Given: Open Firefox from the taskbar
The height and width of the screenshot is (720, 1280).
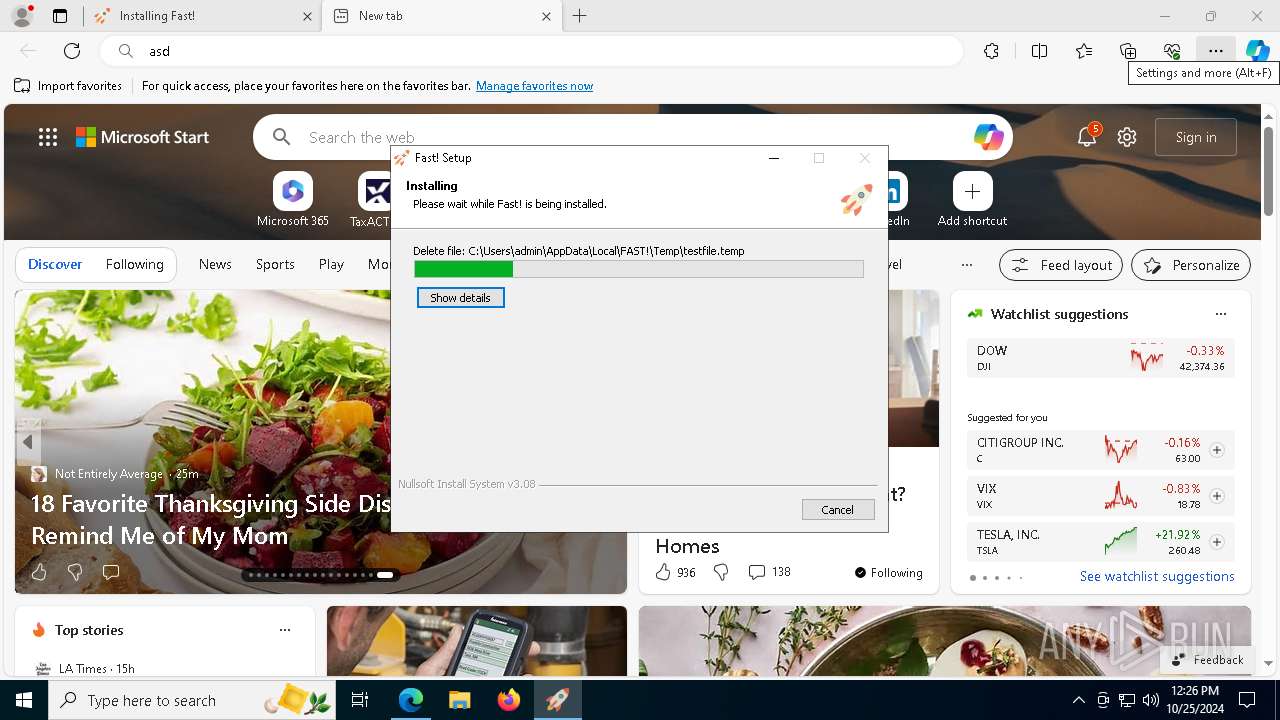Looking at the screenshot, I should point(509,700).
